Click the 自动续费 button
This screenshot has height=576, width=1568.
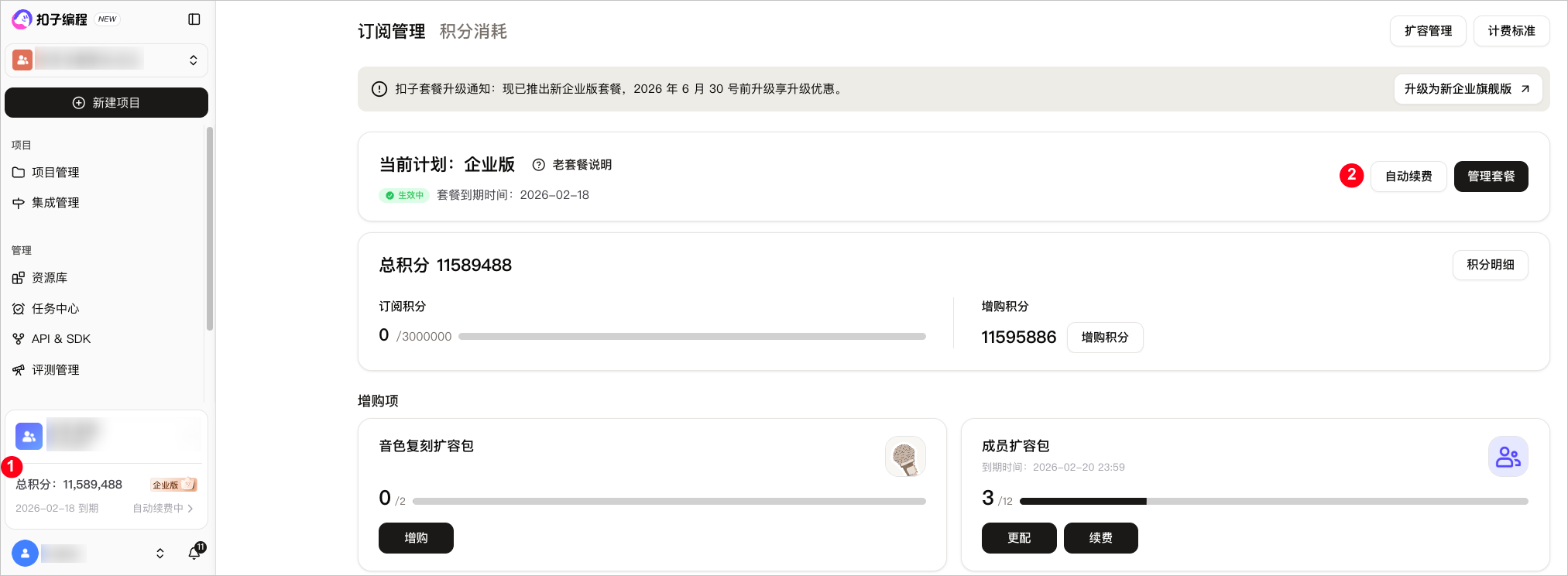click(1408, 177)
